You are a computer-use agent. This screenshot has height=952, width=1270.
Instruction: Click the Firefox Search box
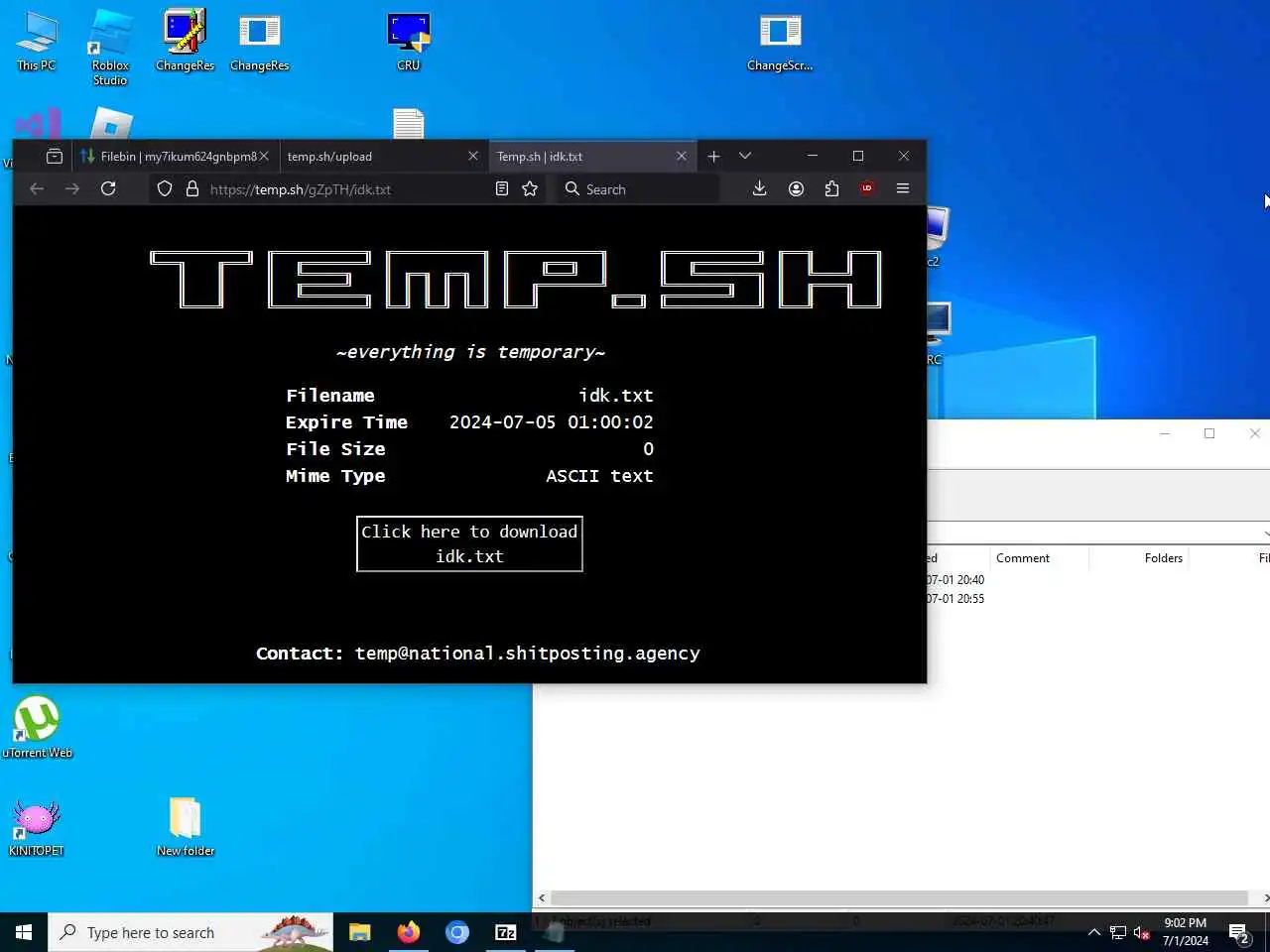(637, 188)
